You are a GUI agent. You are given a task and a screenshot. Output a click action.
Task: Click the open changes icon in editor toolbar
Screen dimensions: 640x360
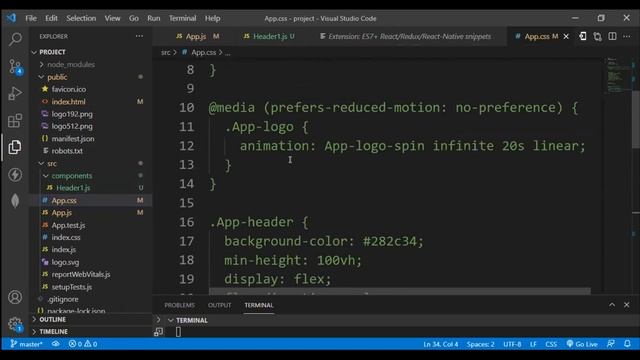582,36
